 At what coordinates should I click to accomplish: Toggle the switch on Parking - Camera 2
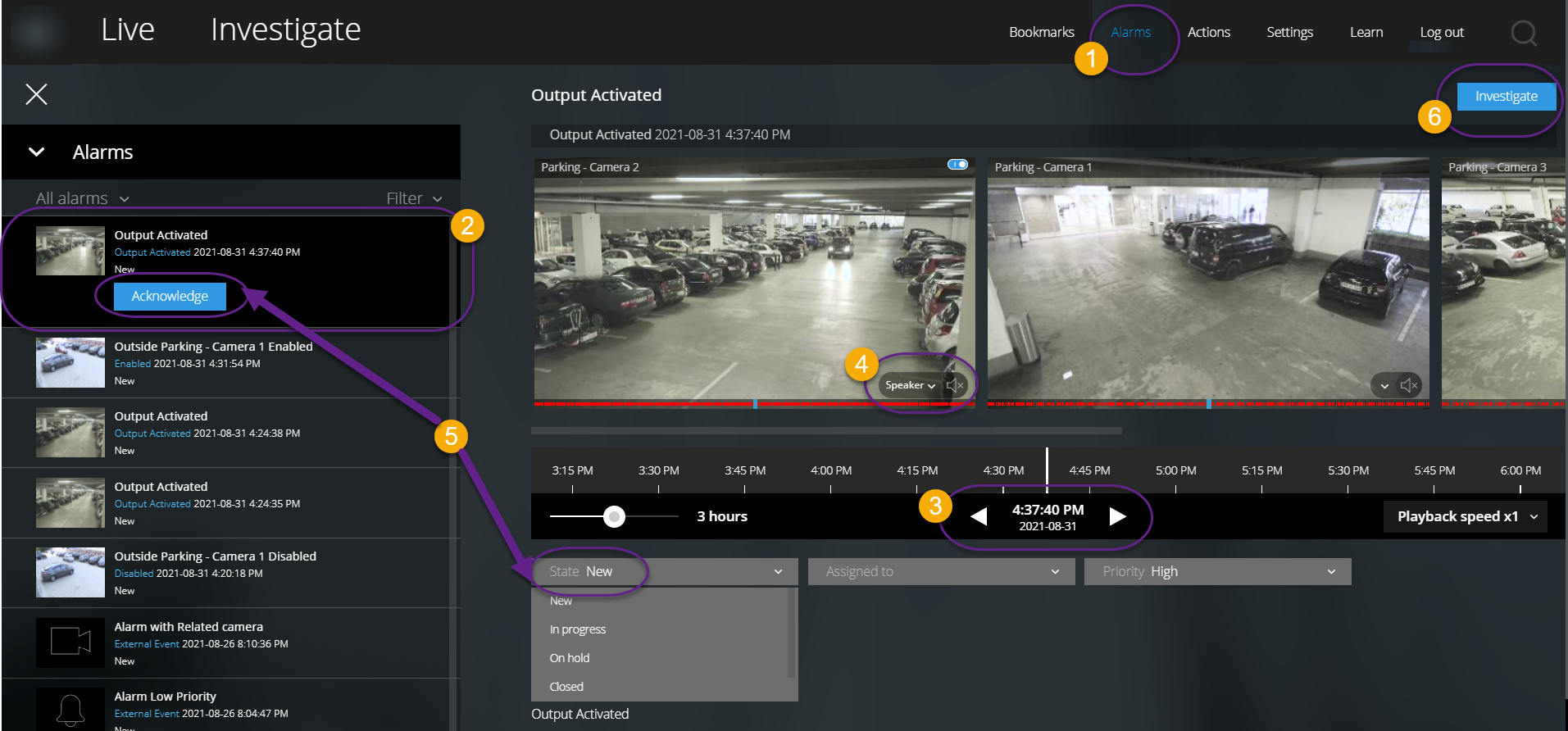(x=957, y=165)
